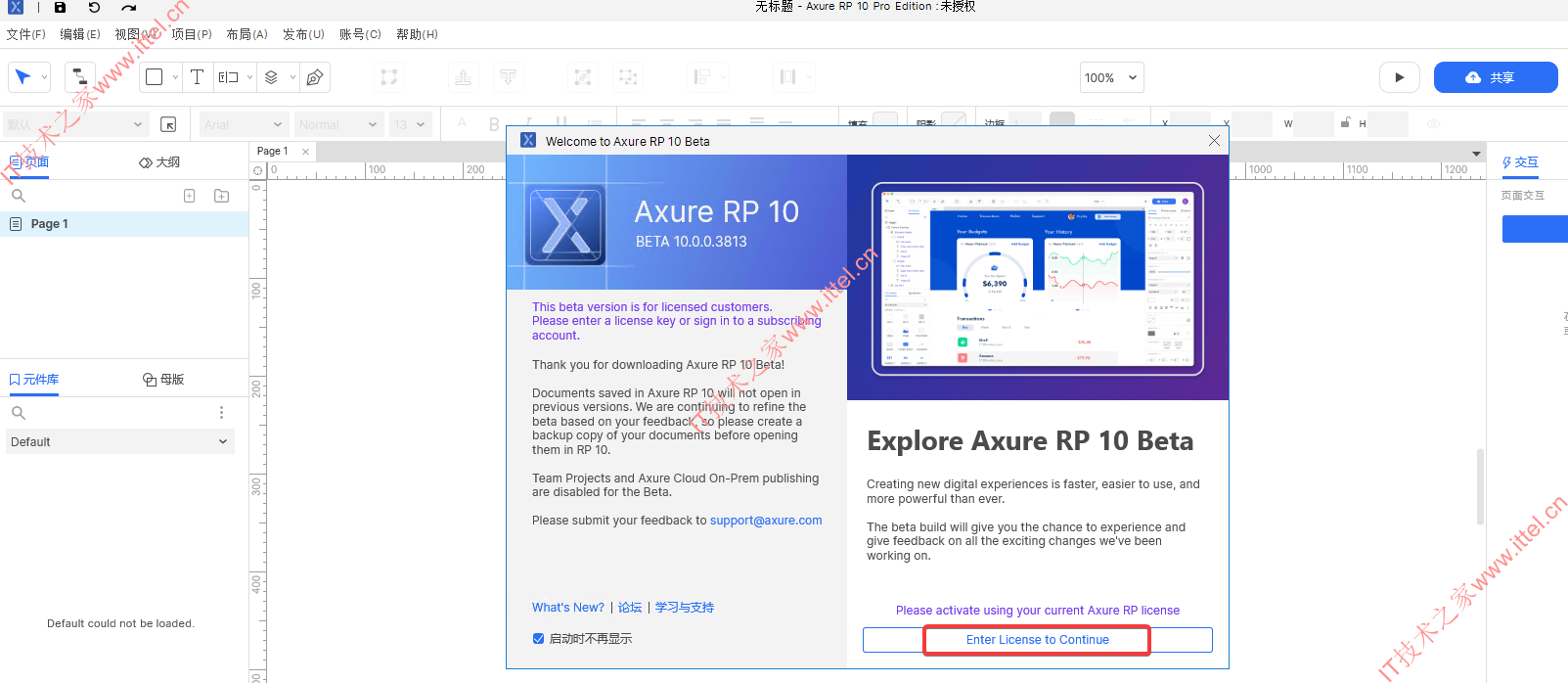Click the dialog preview screenshot image
Viewport: 1568px width, 683px height.
tap(1038, 278)
